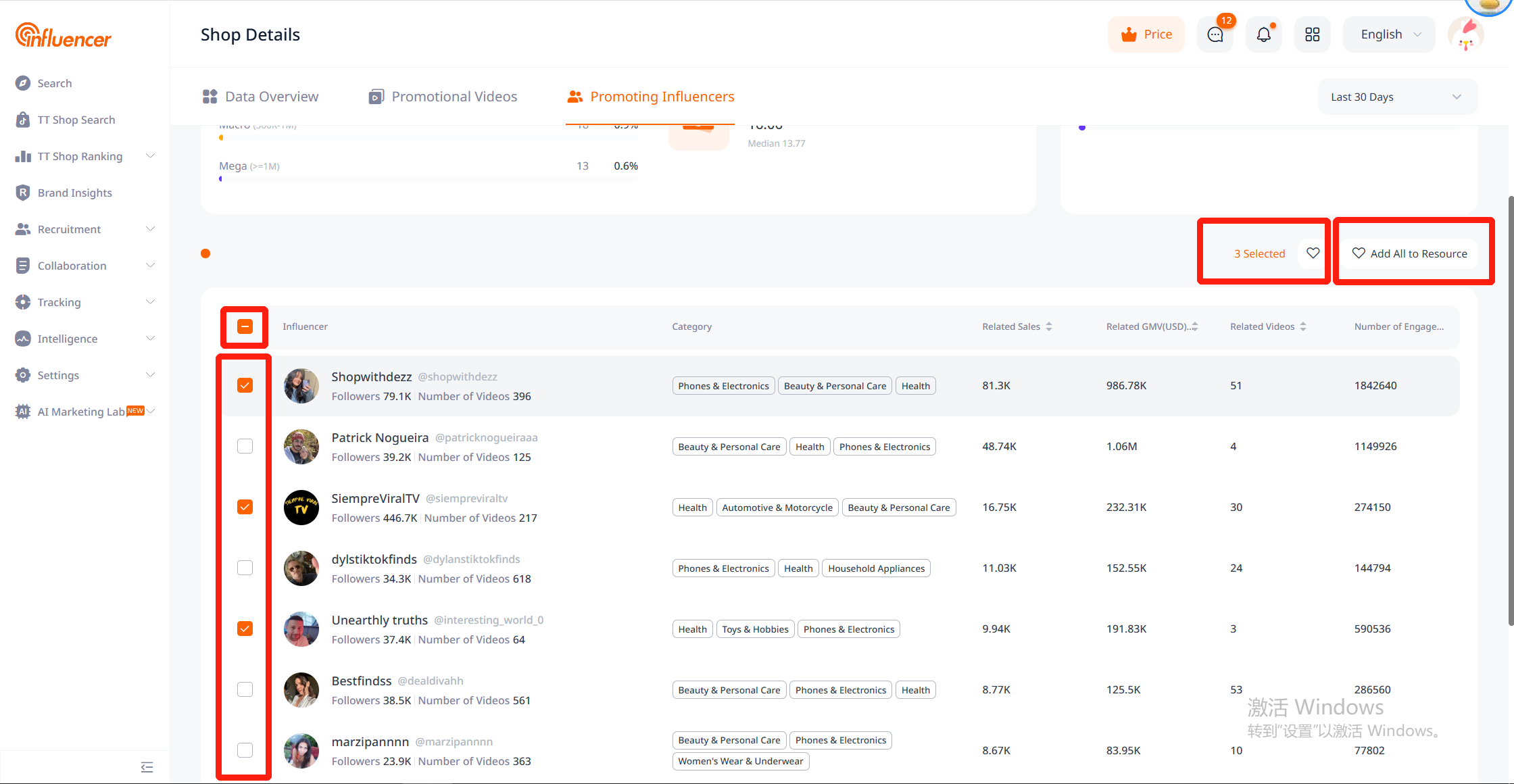Open user profile avatar in header
Screen dimensions: 1514x784
(x=1465, y=34)
